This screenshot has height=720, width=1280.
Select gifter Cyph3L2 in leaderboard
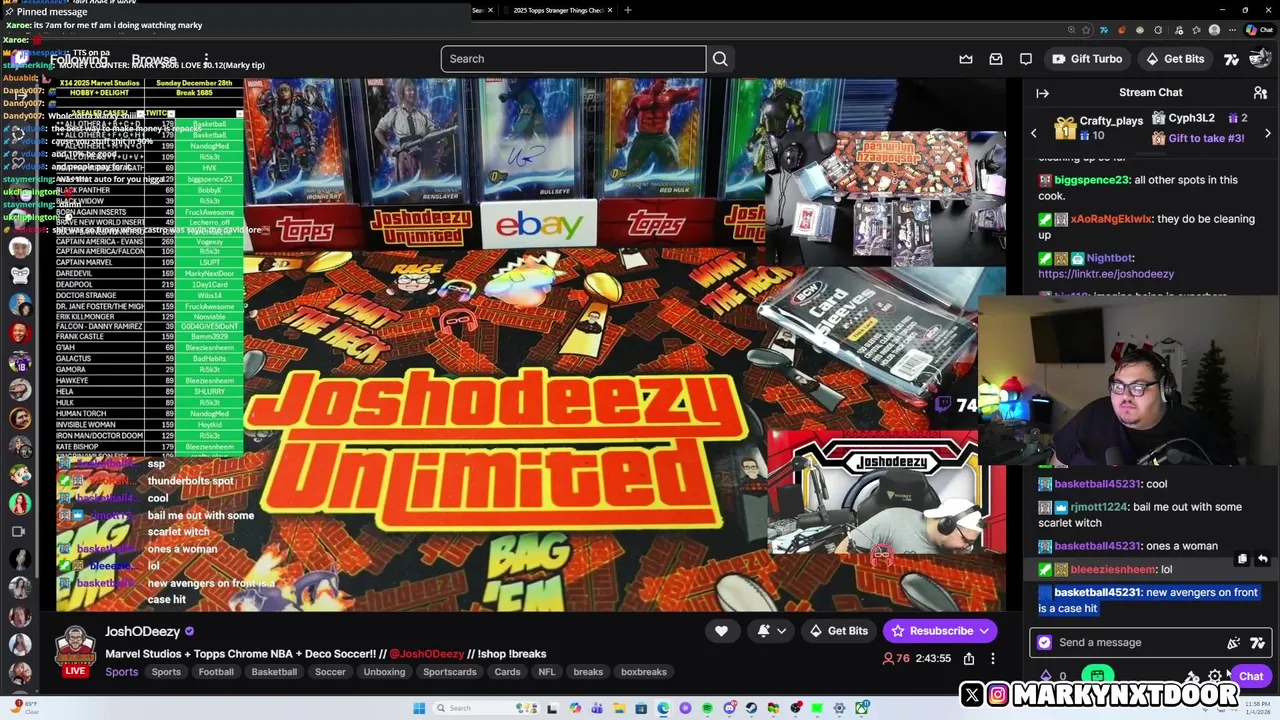point(1191,118)
